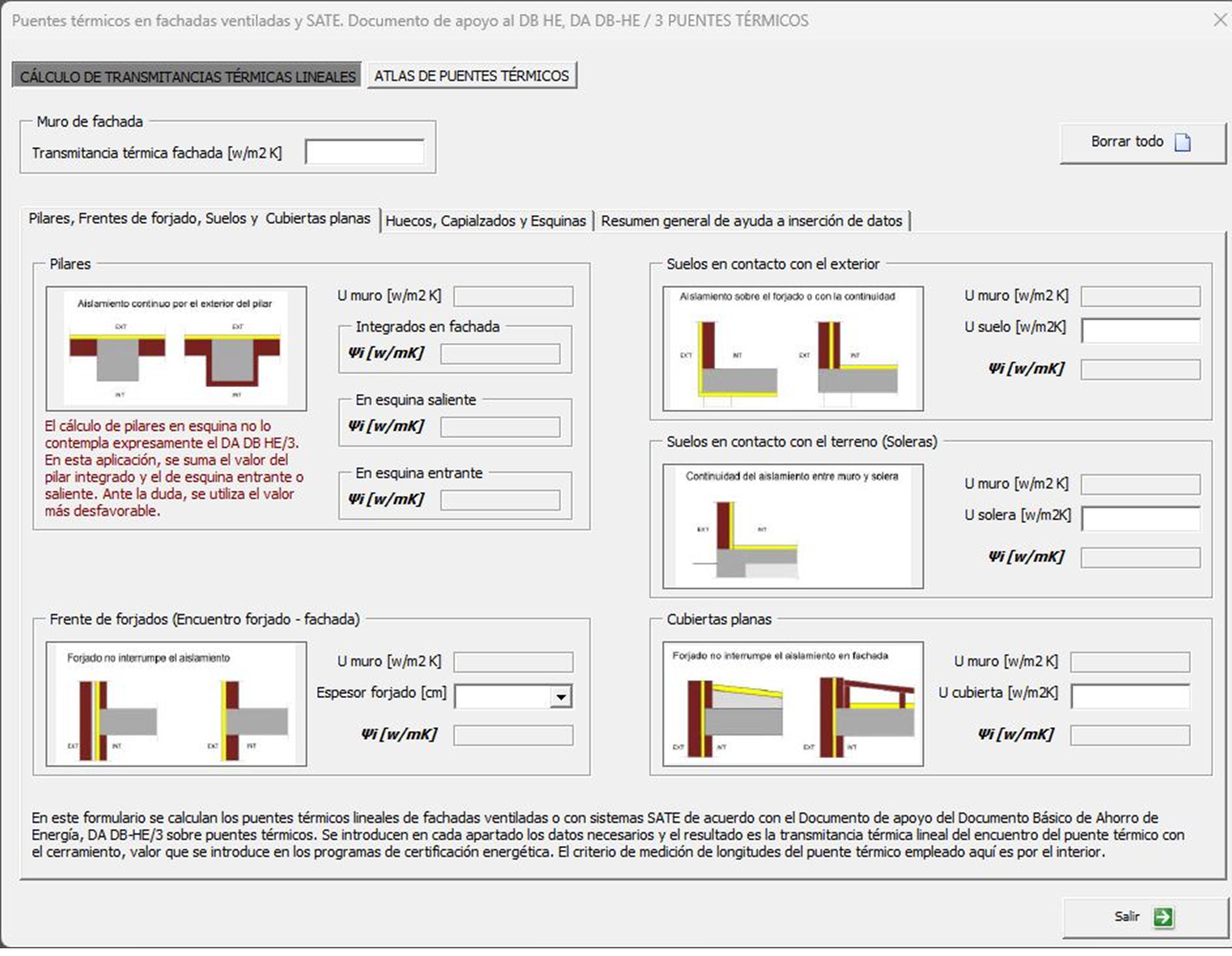The height and width of the screenshot is (956, 1232).
Task: Close the puentes térmicos dialog window
Action: (1220, 20)
